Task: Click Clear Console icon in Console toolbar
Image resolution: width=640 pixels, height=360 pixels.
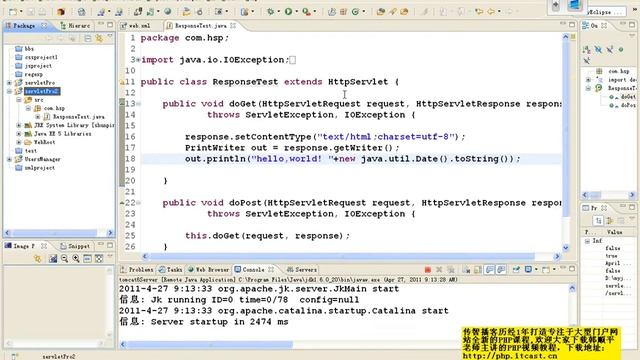Action: click(467, 270)
